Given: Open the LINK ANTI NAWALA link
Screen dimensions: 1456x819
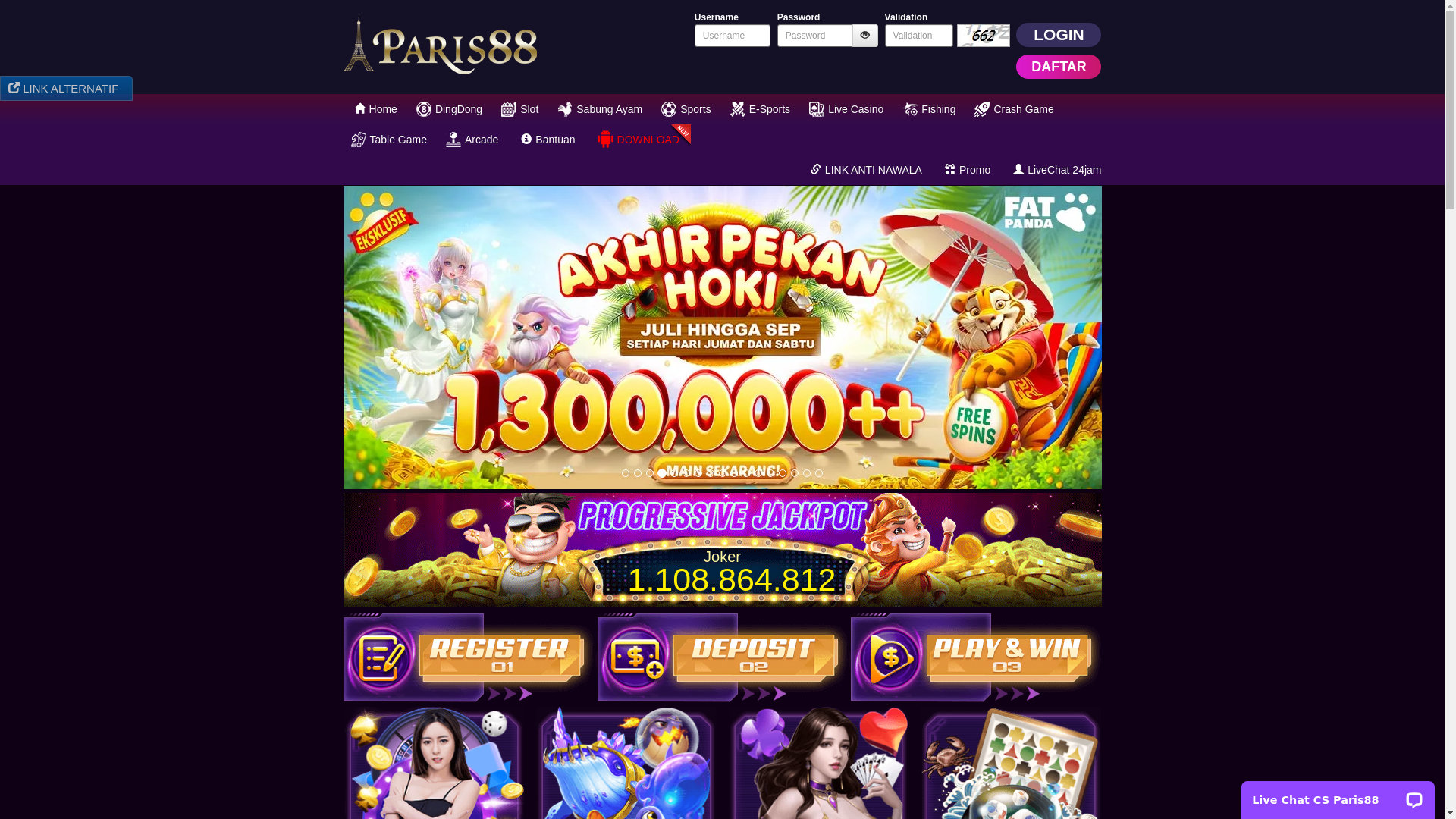Looking at the screenshot, I should (x=866, y=170).
